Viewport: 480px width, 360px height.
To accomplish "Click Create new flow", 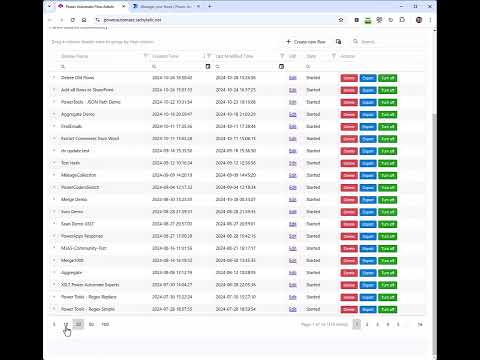I will [306, 42].
